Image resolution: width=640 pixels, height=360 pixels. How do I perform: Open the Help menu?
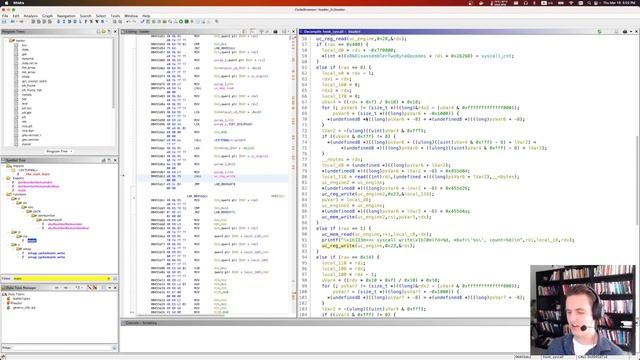pyautogui.click(x=146, y=16)
